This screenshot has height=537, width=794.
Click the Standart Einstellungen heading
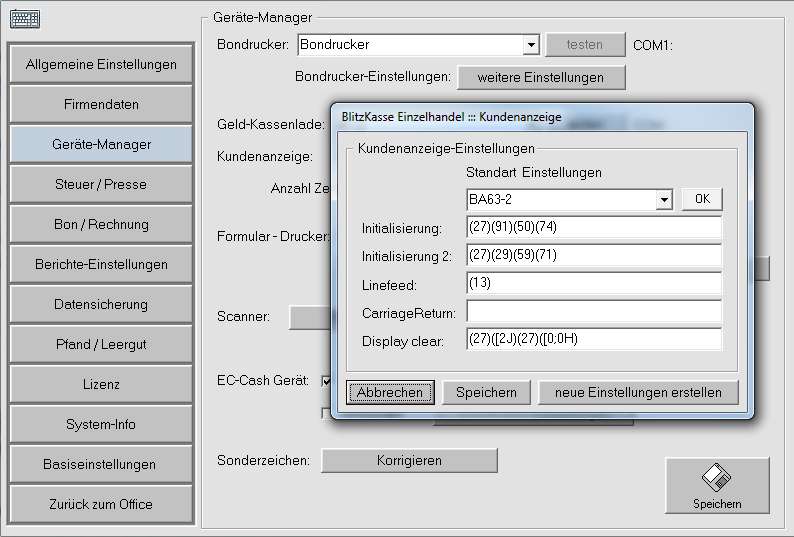coord(534,173)
